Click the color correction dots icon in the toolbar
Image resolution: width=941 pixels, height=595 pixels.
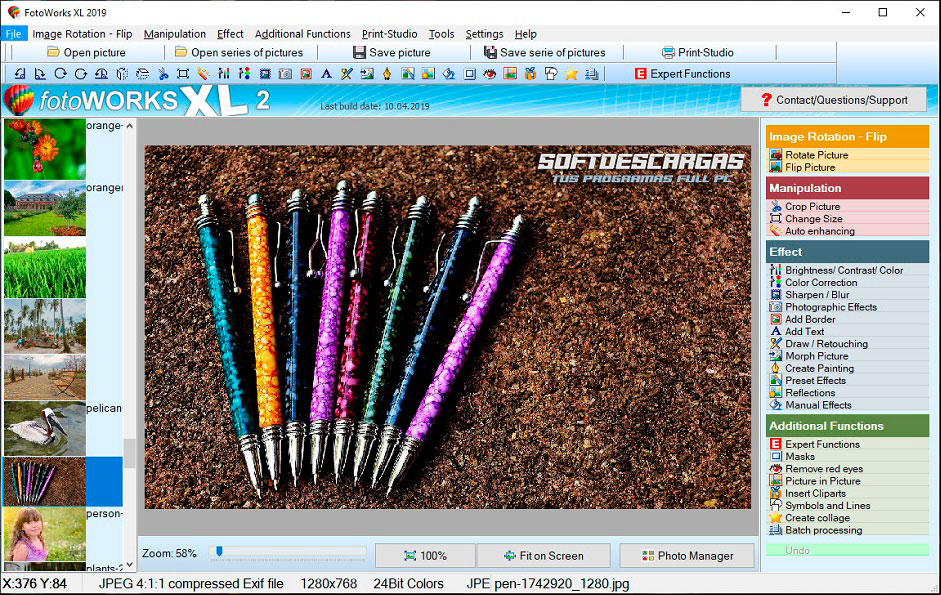[x=244, y=74]
